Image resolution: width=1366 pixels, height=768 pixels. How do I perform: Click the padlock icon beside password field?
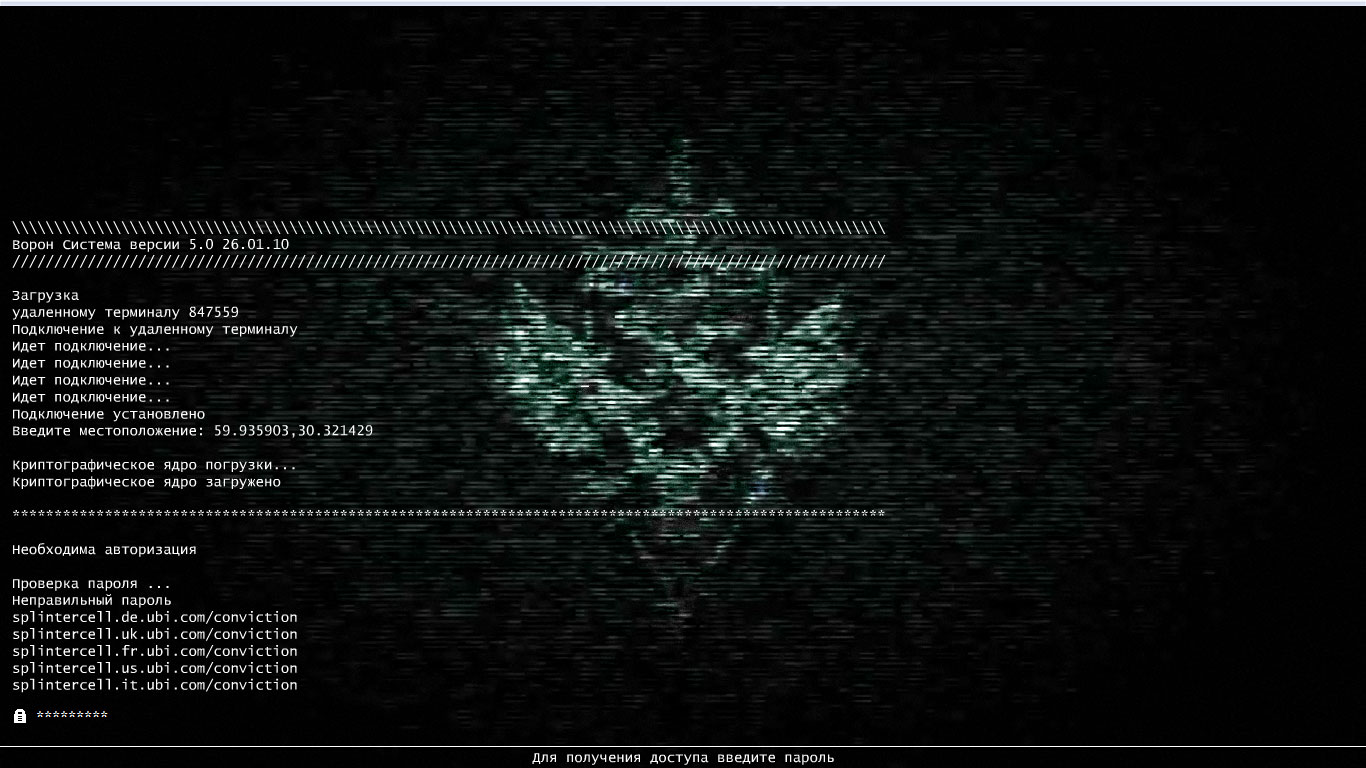click(20, 716)
